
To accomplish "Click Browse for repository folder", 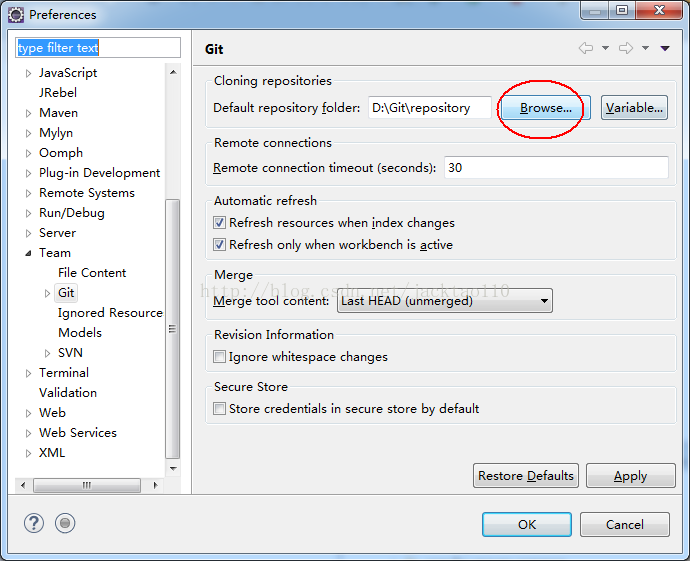I will coord(546,108).
